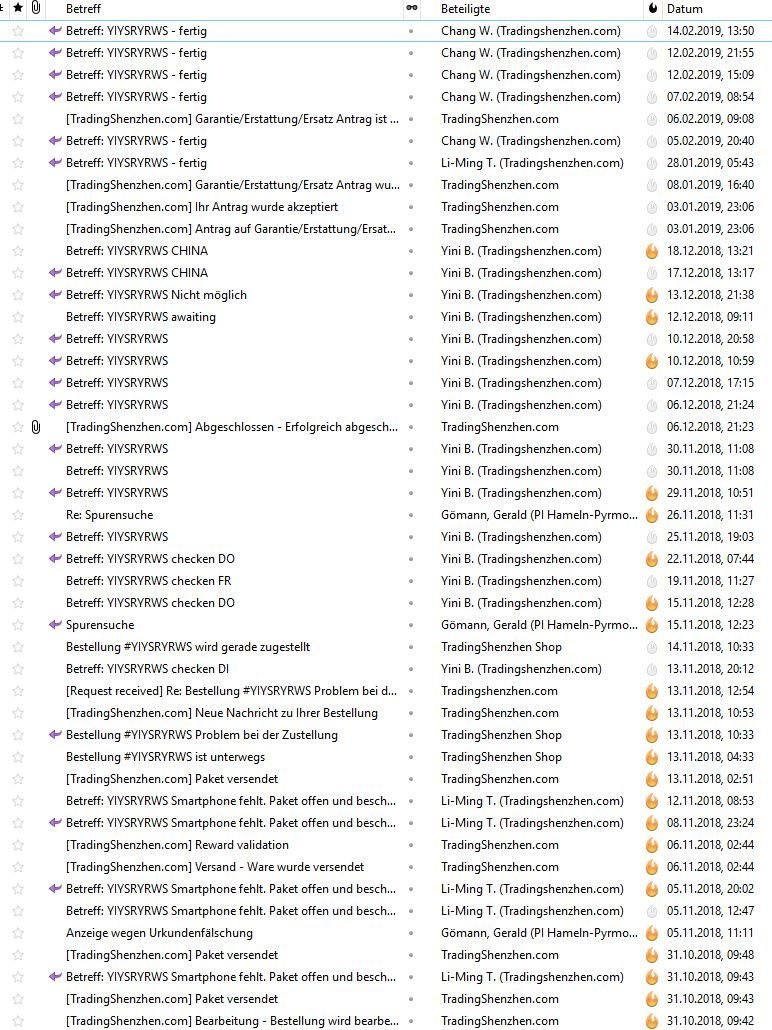Select Smartphone fehlt message from 31.10.2018, 09:43
The image size is (772, 1030).
tap(386, 977)
